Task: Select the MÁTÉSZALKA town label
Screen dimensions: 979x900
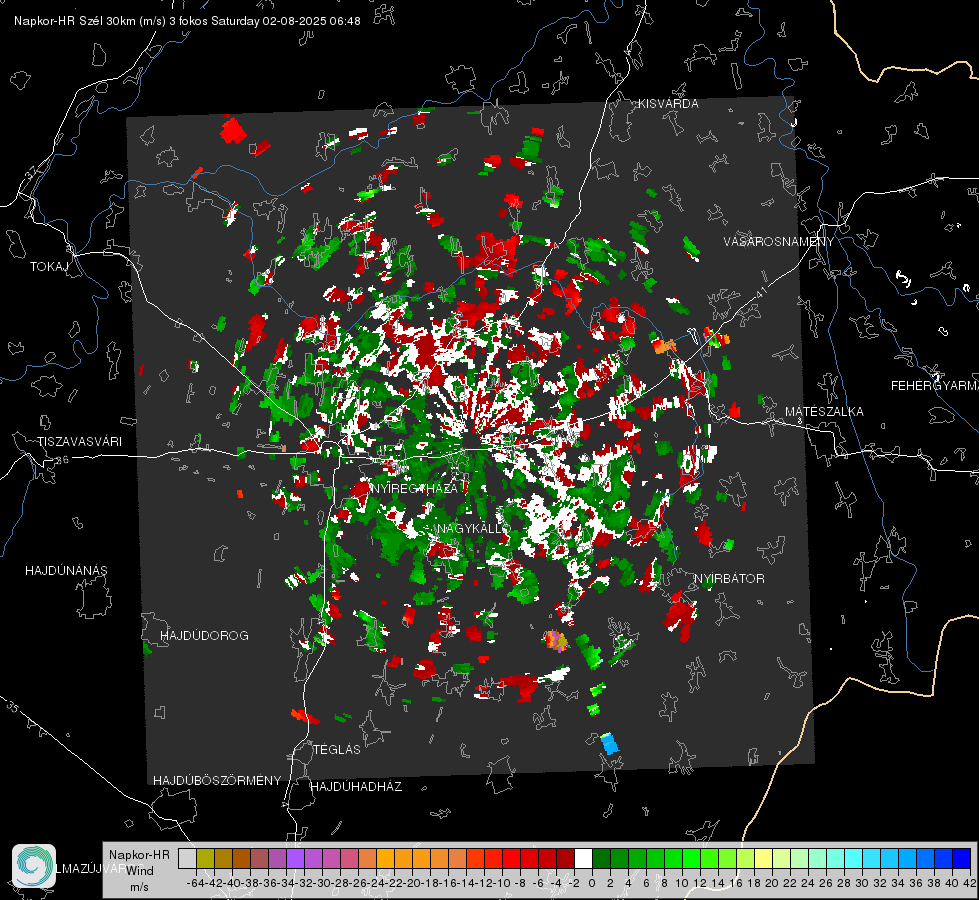Action: pos(824,412)
